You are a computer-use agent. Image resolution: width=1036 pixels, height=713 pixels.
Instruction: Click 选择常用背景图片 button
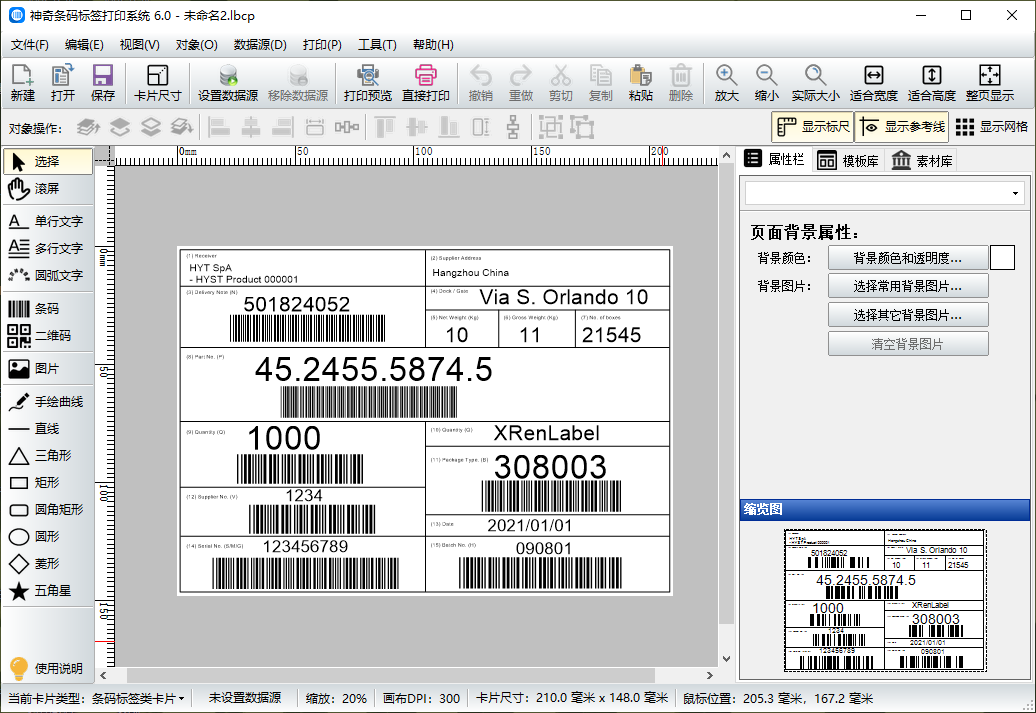click(907, 287)
